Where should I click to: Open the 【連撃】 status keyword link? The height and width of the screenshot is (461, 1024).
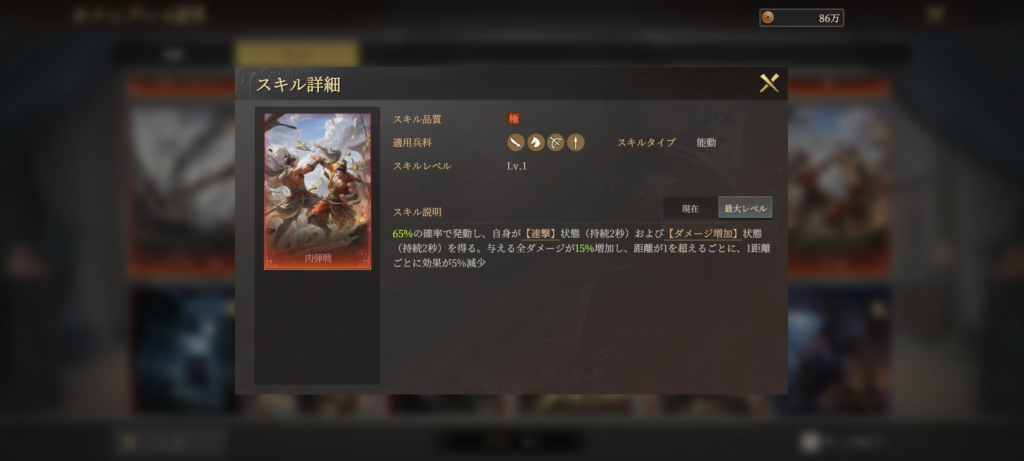539,233
